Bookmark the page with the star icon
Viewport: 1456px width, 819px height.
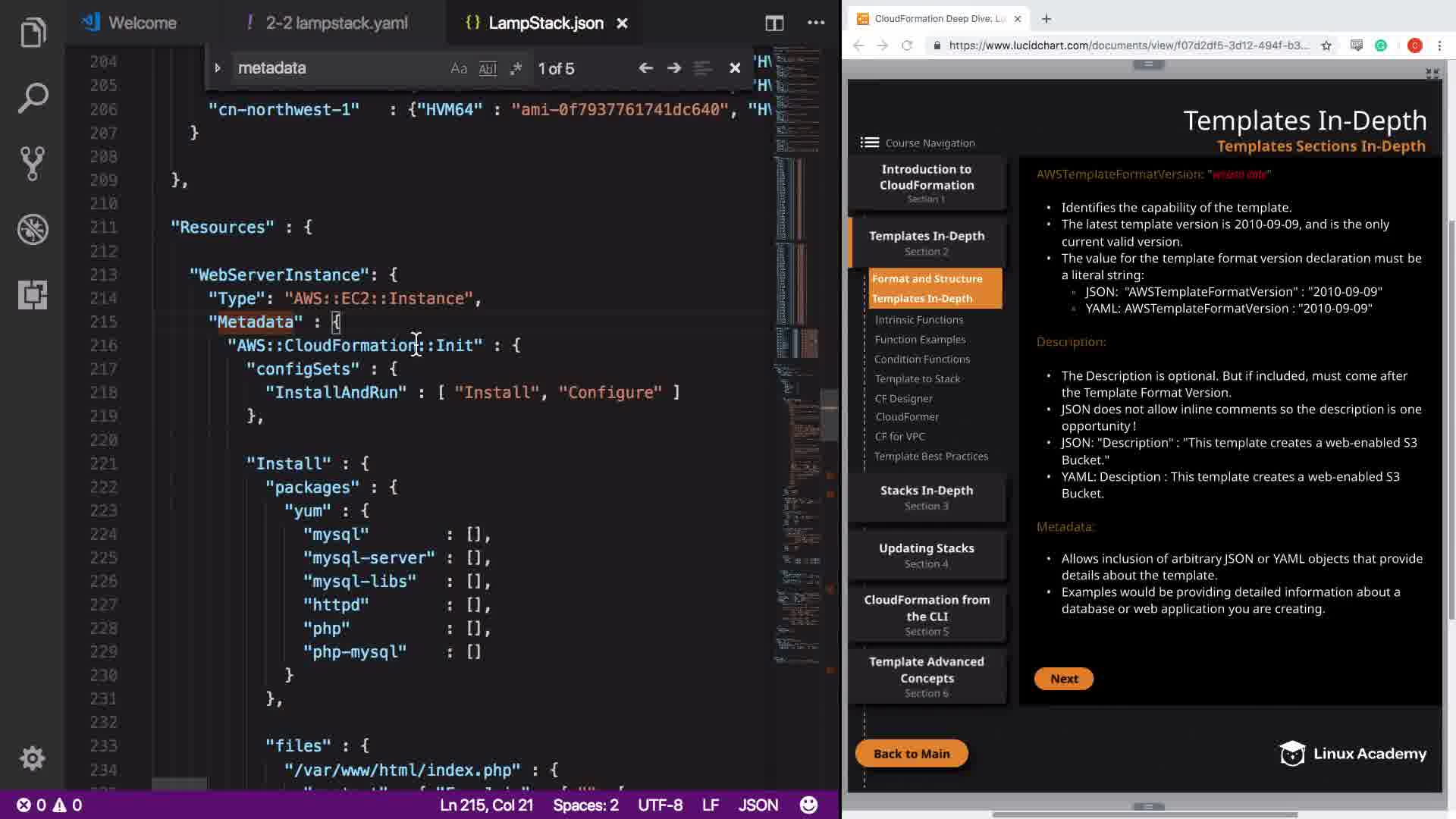[1326, 45]
